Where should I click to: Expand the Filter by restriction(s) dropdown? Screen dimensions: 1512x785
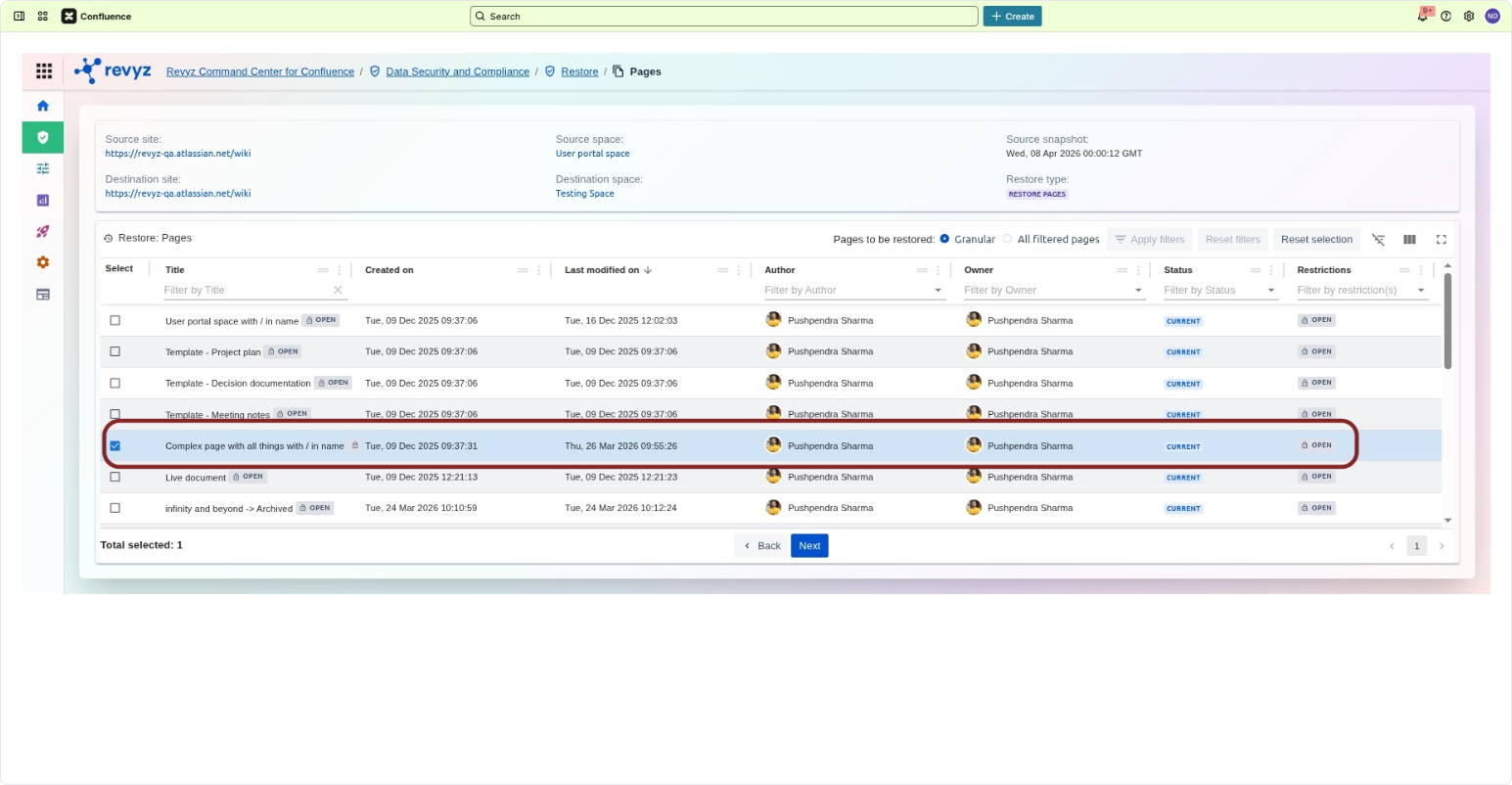click(x=1420, y=291)
